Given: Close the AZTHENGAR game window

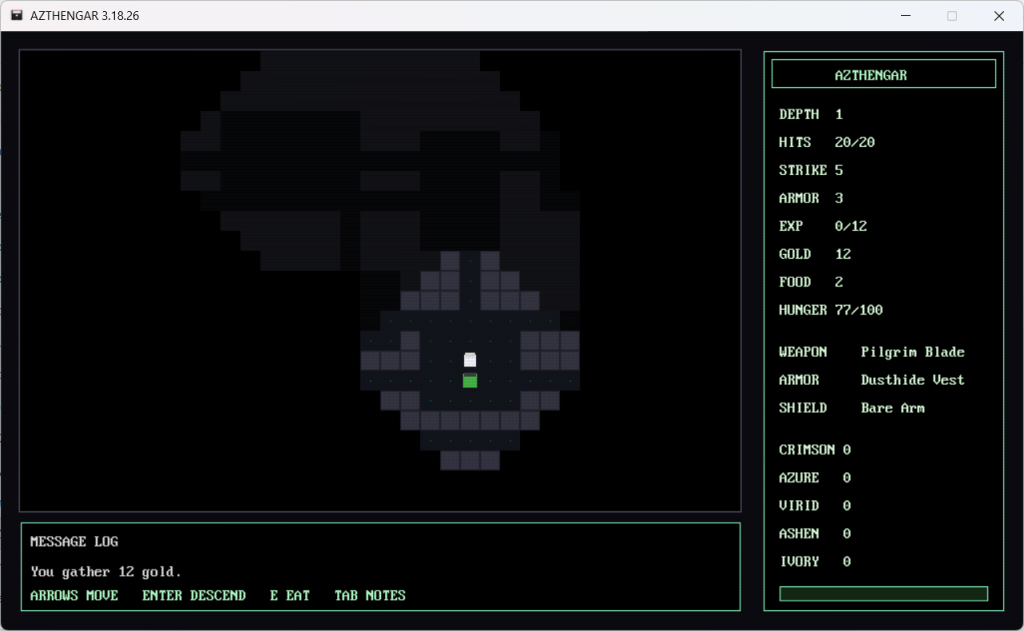Looking at the screenshot, I should 998,16.
